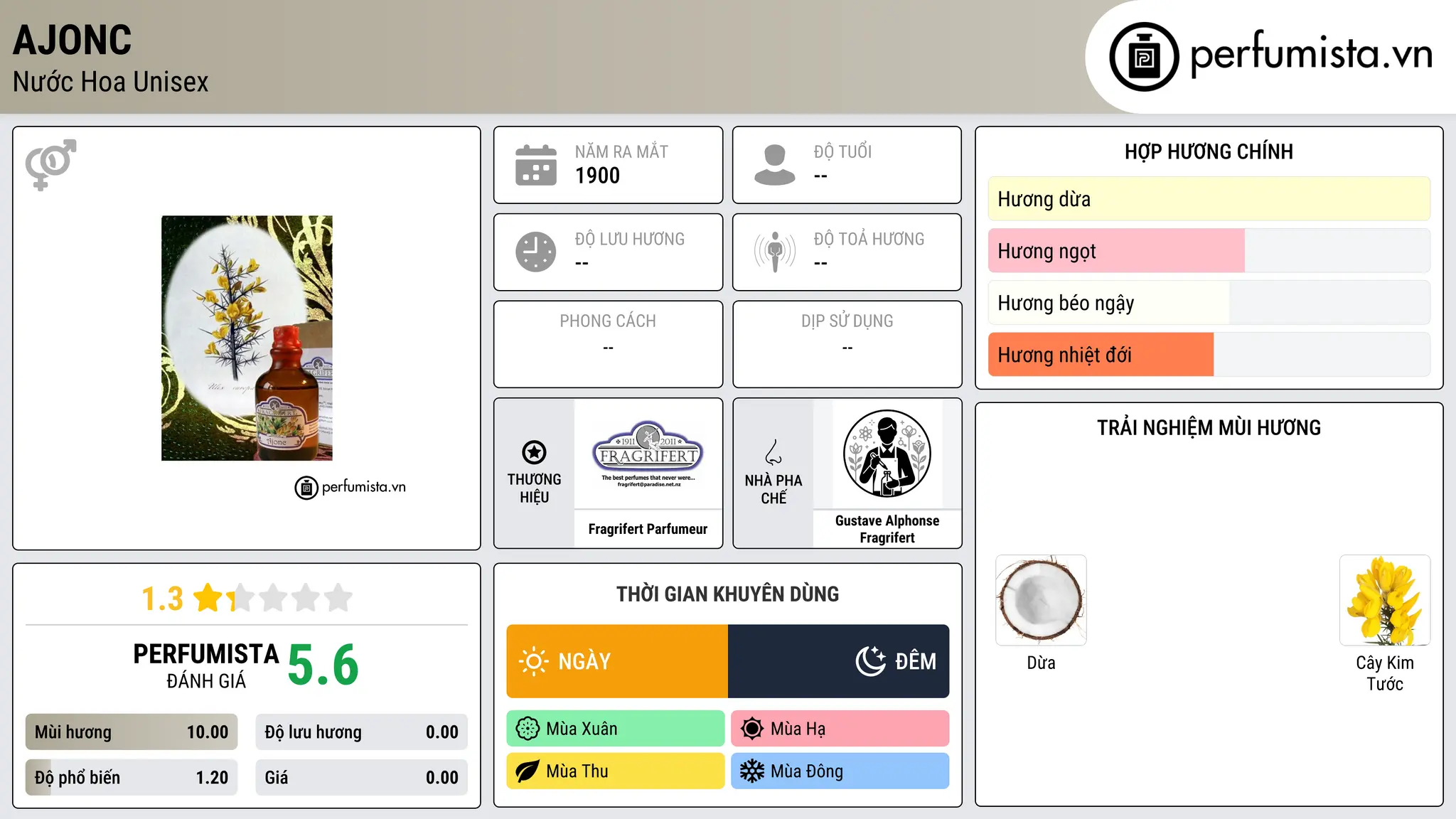The width and height of the screenshot is (1456, 819).
Task: Click the clock icon beside Độ lưu hương
Action: [x=536, y=252]
